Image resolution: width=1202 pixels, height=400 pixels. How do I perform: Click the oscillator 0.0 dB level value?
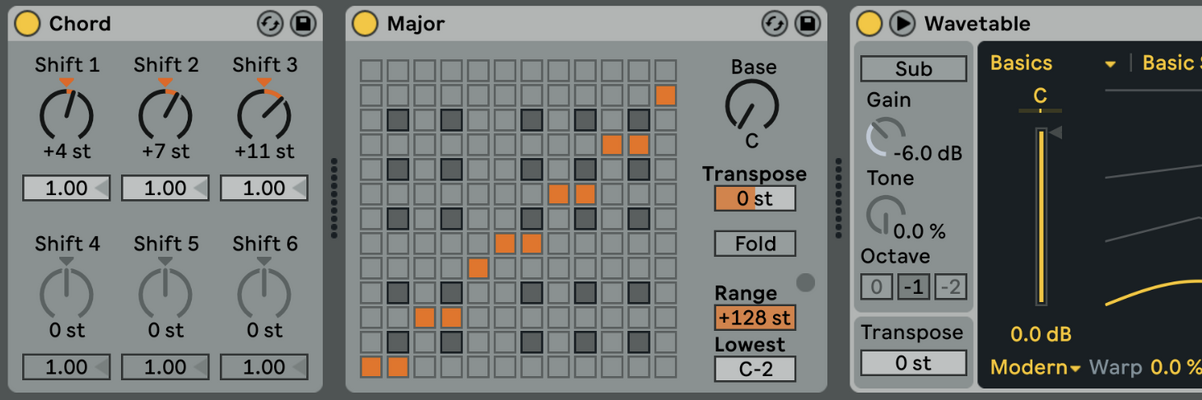tap(1041, 334)
